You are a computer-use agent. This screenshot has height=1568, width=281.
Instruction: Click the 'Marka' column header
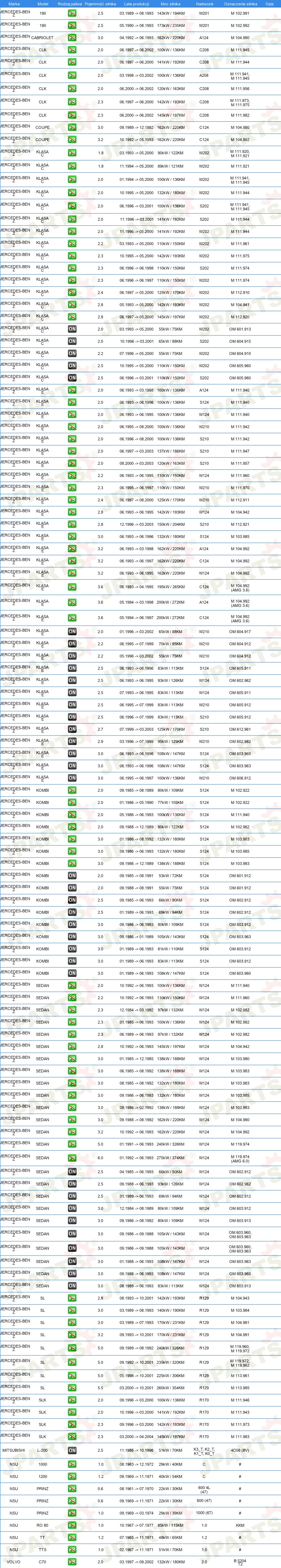pos(13,4)
